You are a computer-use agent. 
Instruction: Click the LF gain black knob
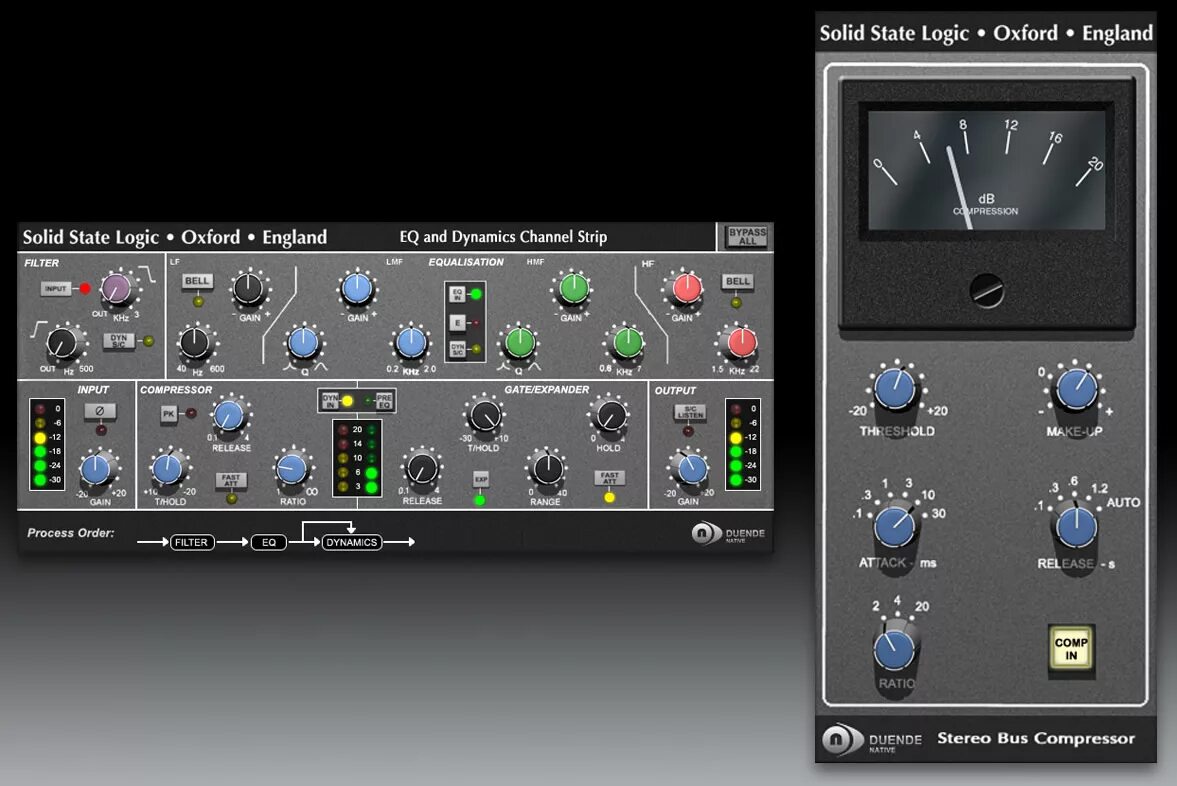pyautogui.click(x=248, y=288)
